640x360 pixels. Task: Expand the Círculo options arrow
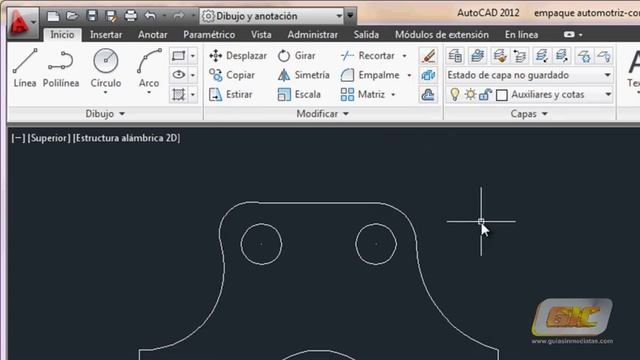(106, 93)
